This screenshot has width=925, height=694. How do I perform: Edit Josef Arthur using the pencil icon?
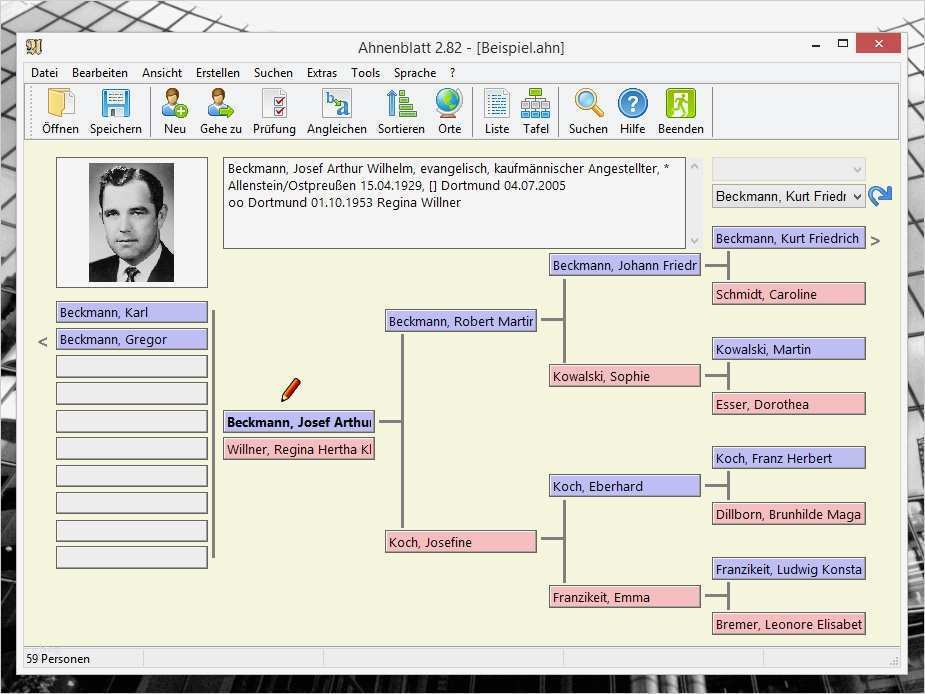click(289, 389)
